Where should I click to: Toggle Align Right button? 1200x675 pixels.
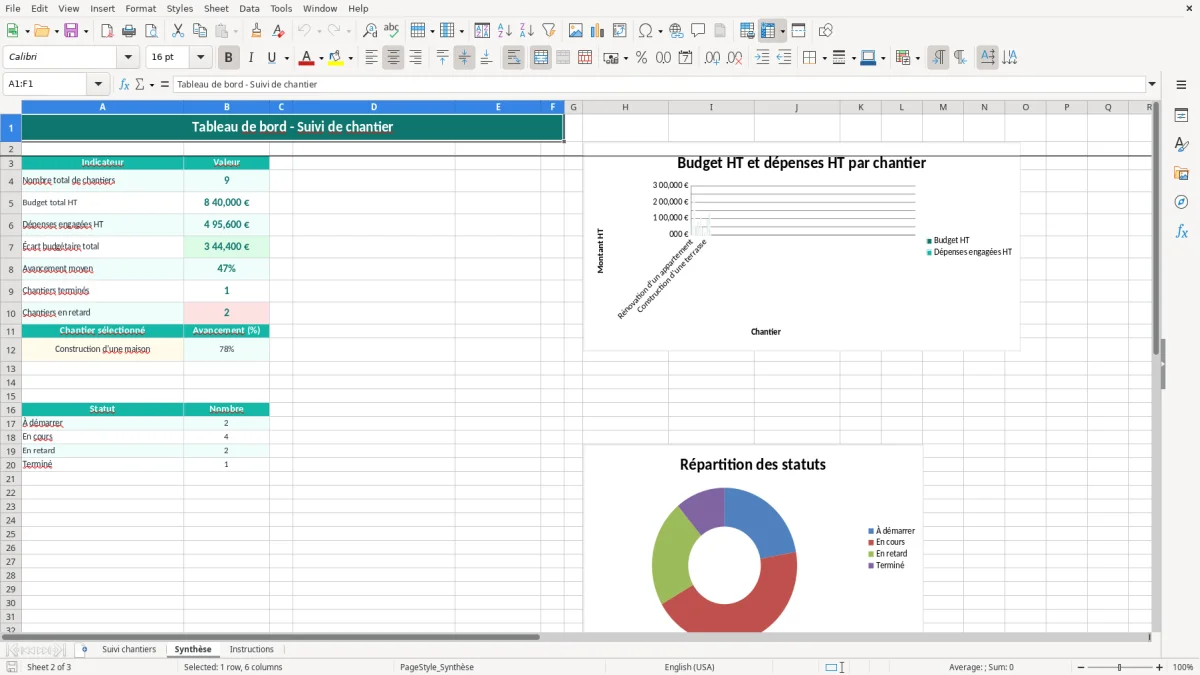[x=415, y=58]
